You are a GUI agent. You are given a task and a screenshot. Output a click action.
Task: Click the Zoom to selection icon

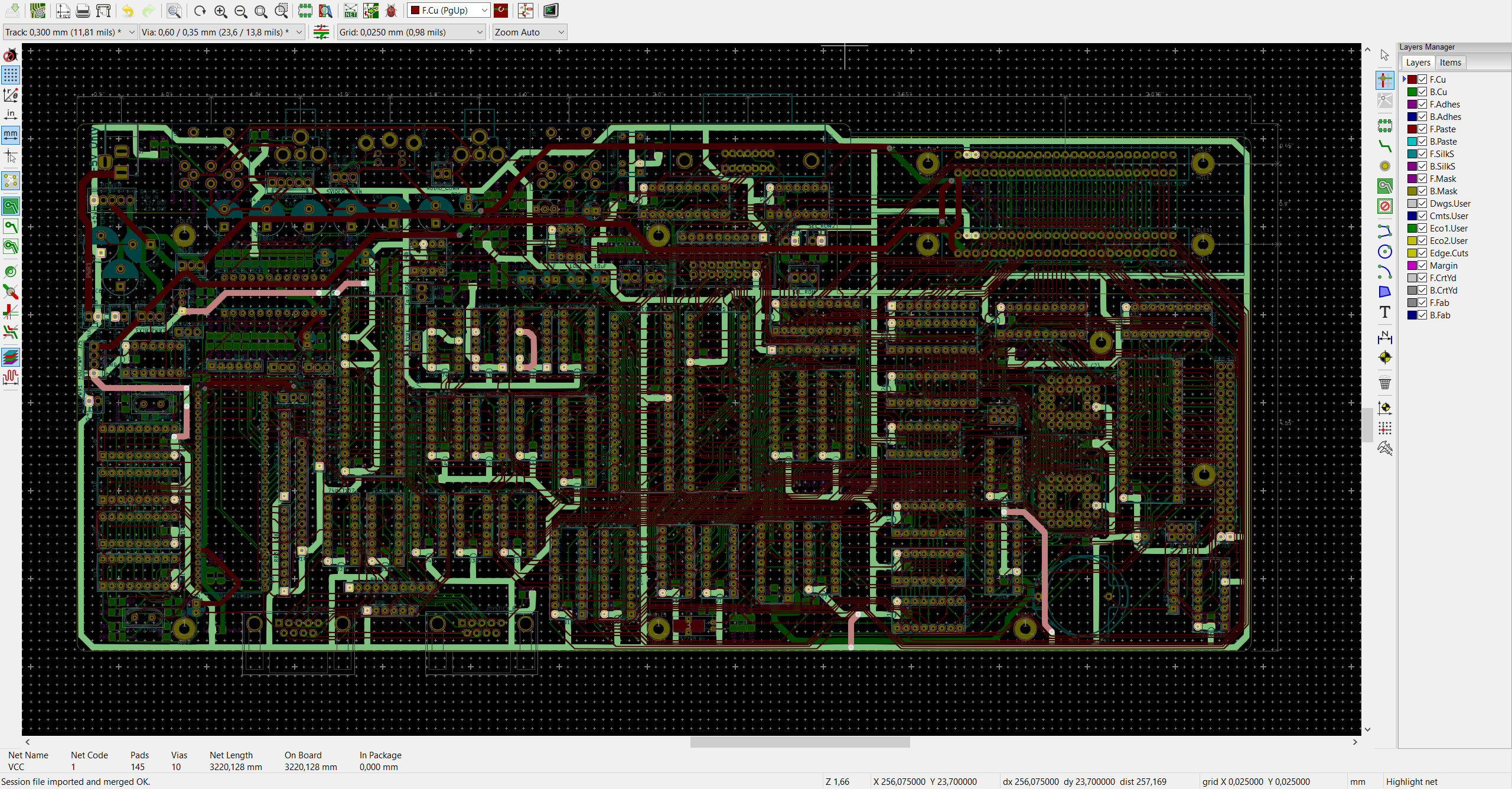[x=281, y=10]
